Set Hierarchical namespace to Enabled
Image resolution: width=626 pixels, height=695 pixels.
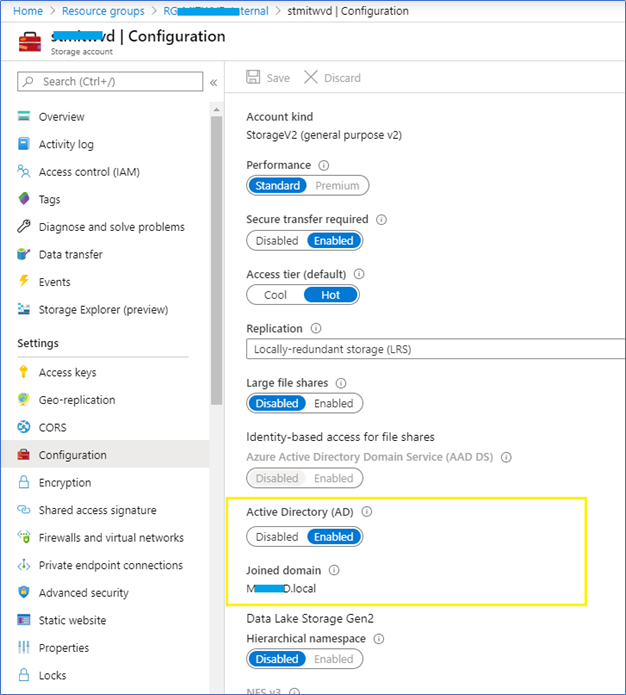[334, 659]
